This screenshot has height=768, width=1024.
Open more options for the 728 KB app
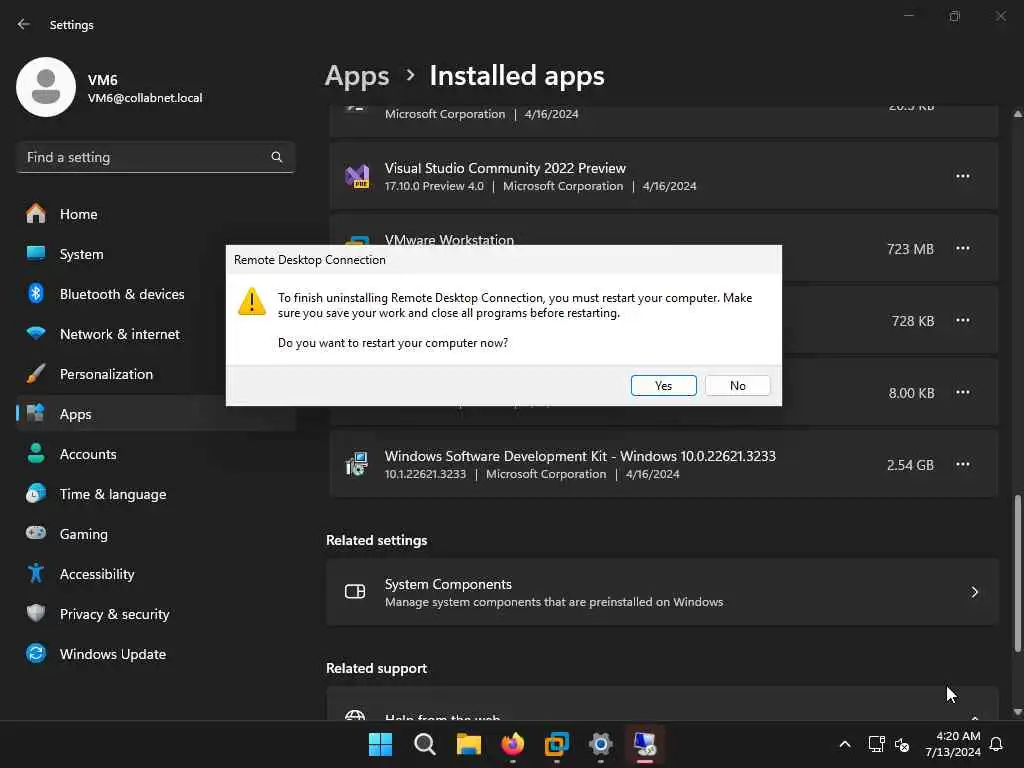(963, 320)
